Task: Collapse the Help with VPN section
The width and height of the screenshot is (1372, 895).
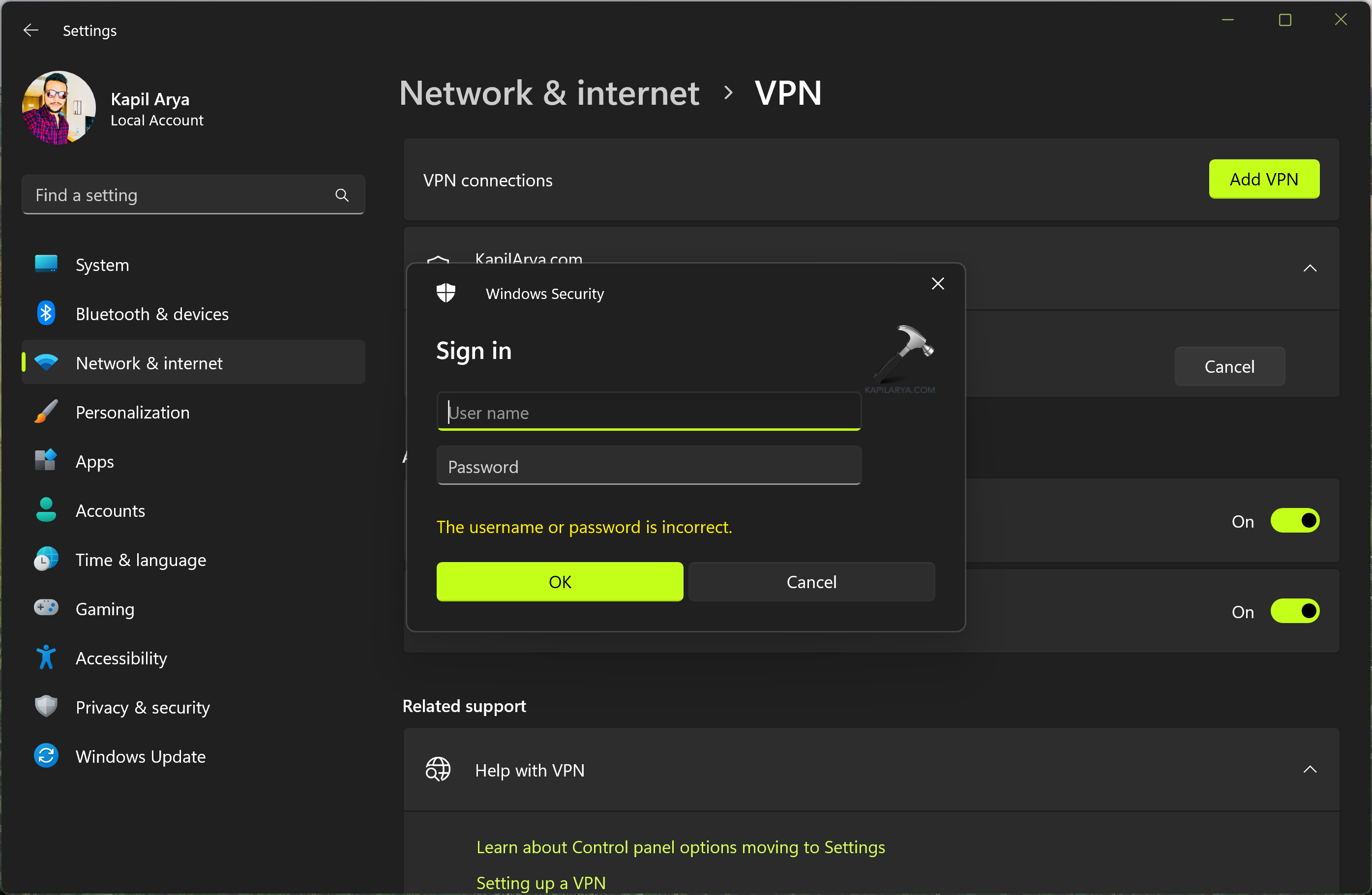Action: (1310, 770)
